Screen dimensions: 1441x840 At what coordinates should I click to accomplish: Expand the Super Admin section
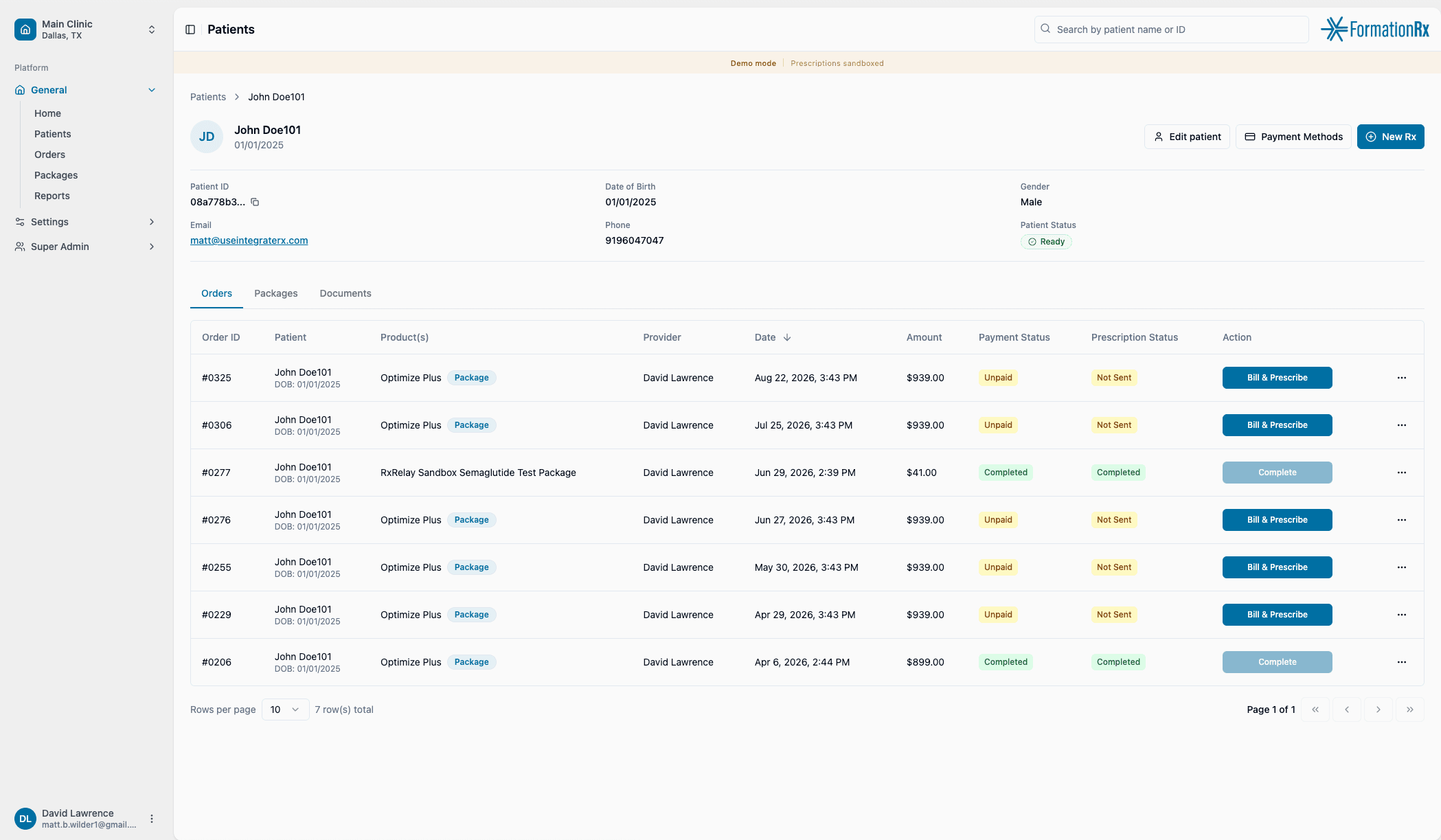152,247
